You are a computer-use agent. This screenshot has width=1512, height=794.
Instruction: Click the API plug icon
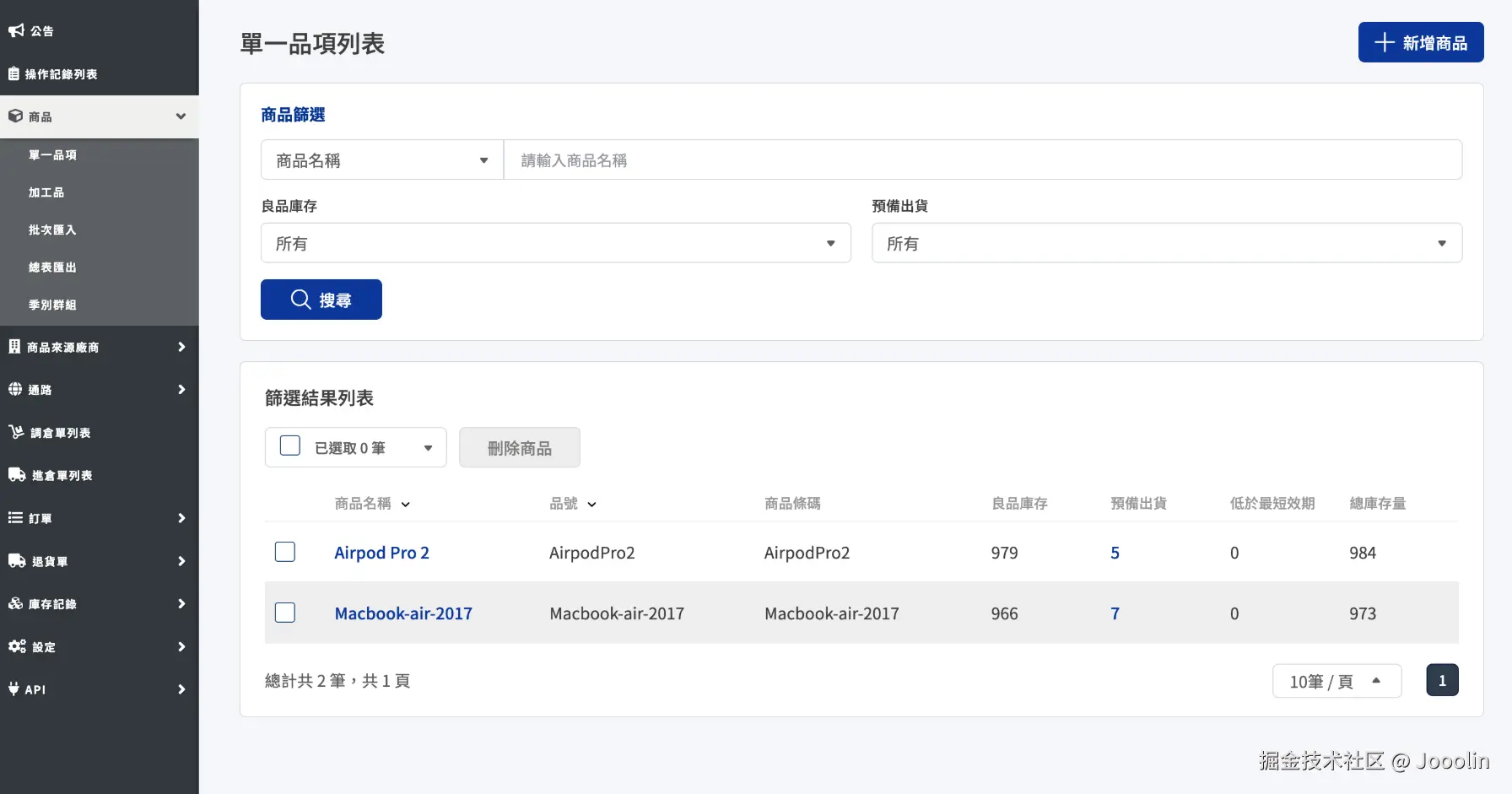[x=13, y=689]
